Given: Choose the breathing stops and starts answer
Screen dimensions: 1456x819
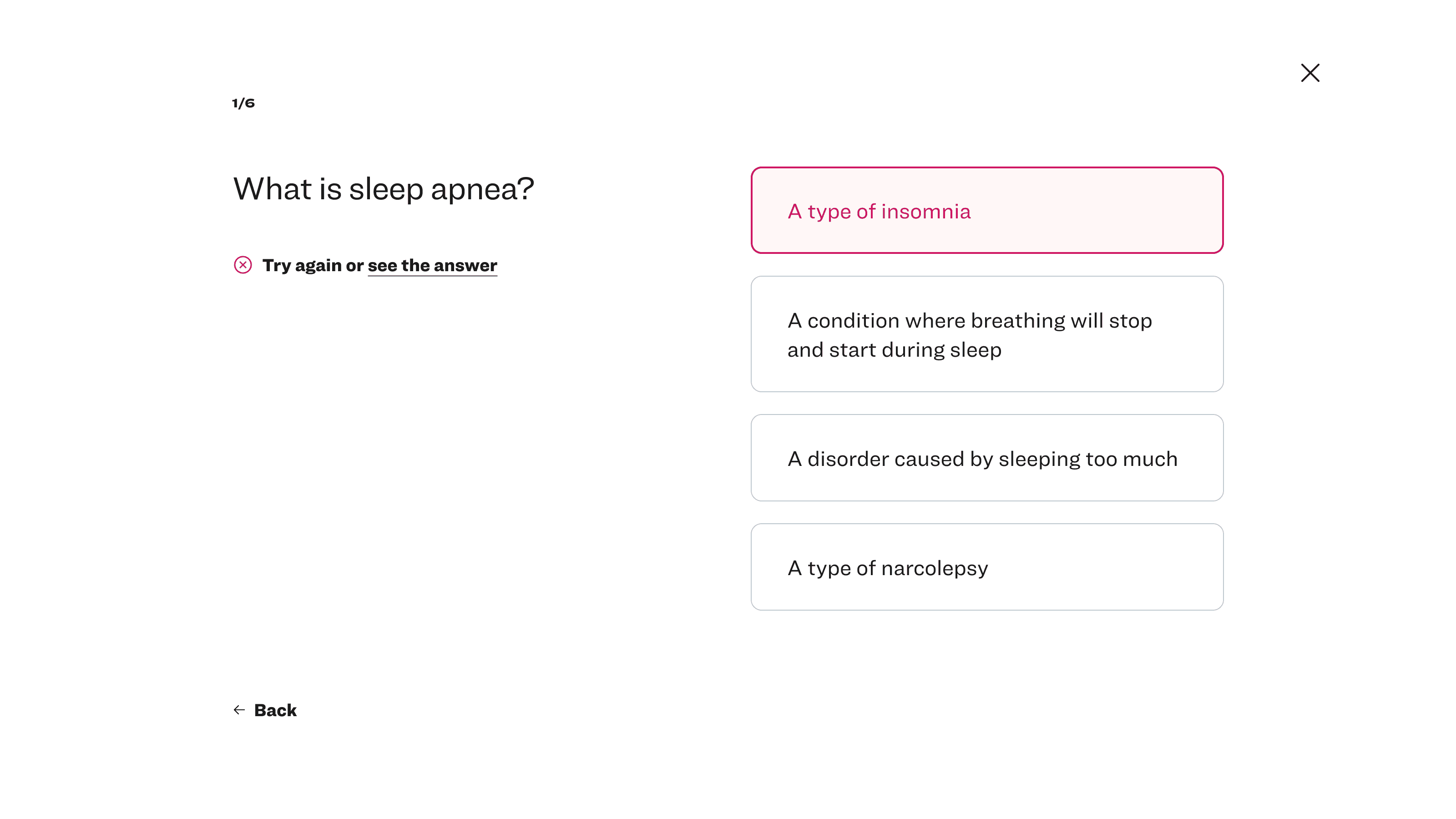Looking at the screenshot, I should point(986,334).
